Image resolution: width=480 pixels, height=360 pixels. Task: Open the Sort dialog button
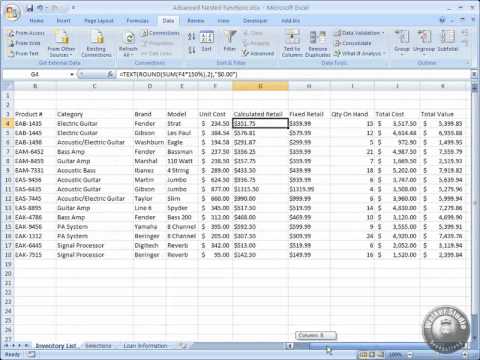pyautogui.click(x=207, y=41)
